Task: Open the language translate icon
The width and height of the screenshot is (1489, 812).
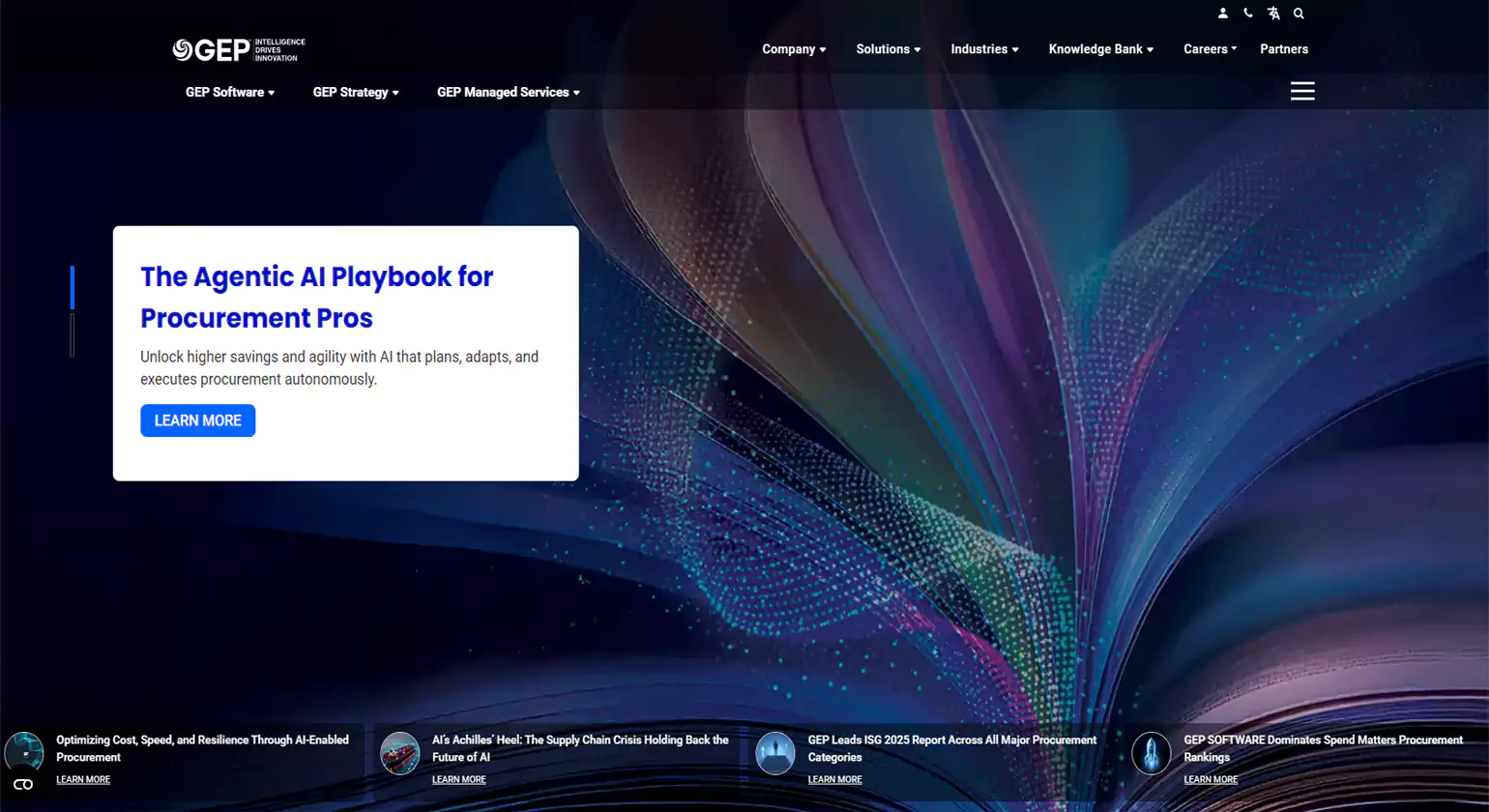Action: [x=1273, y=14]
